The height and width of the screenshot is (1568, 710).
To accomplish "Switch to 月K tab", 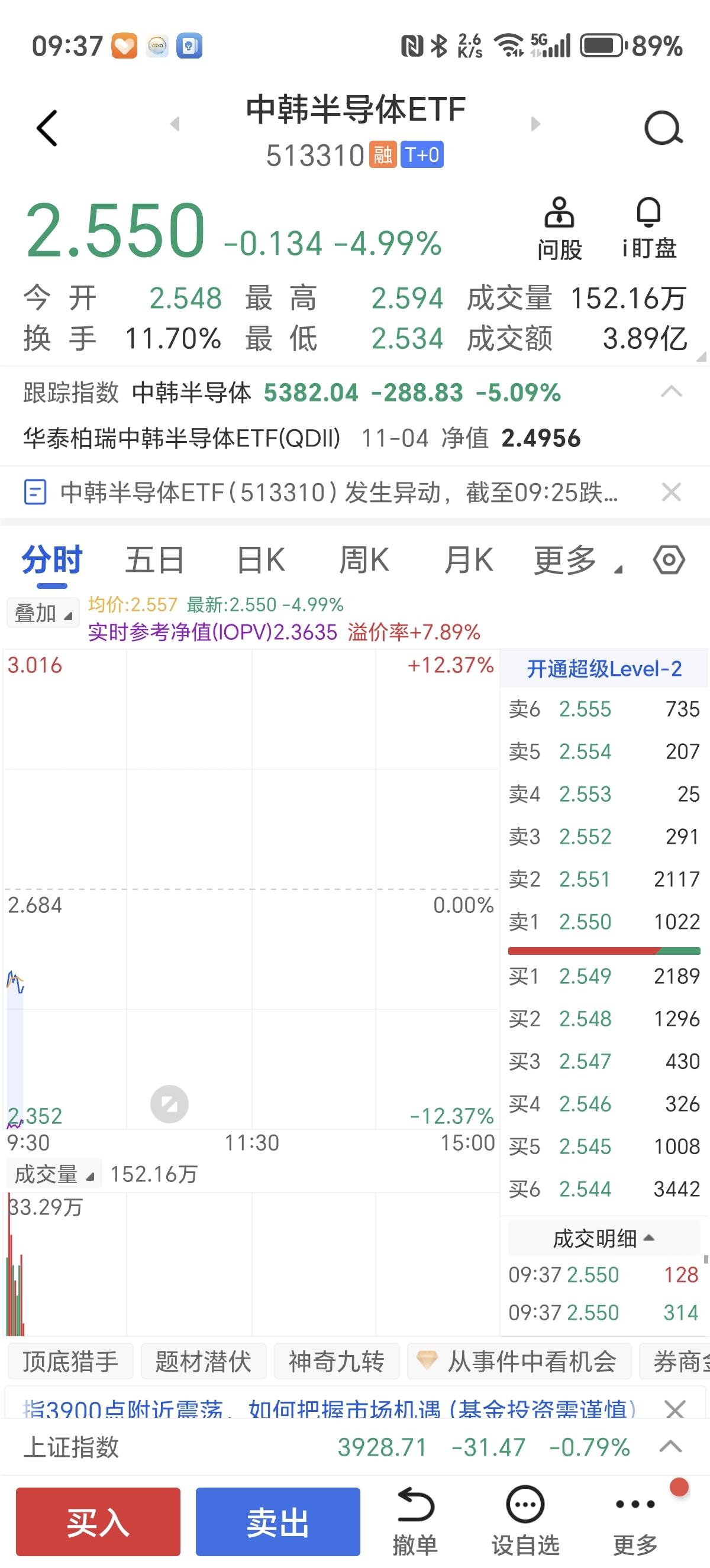I will 468,560.
